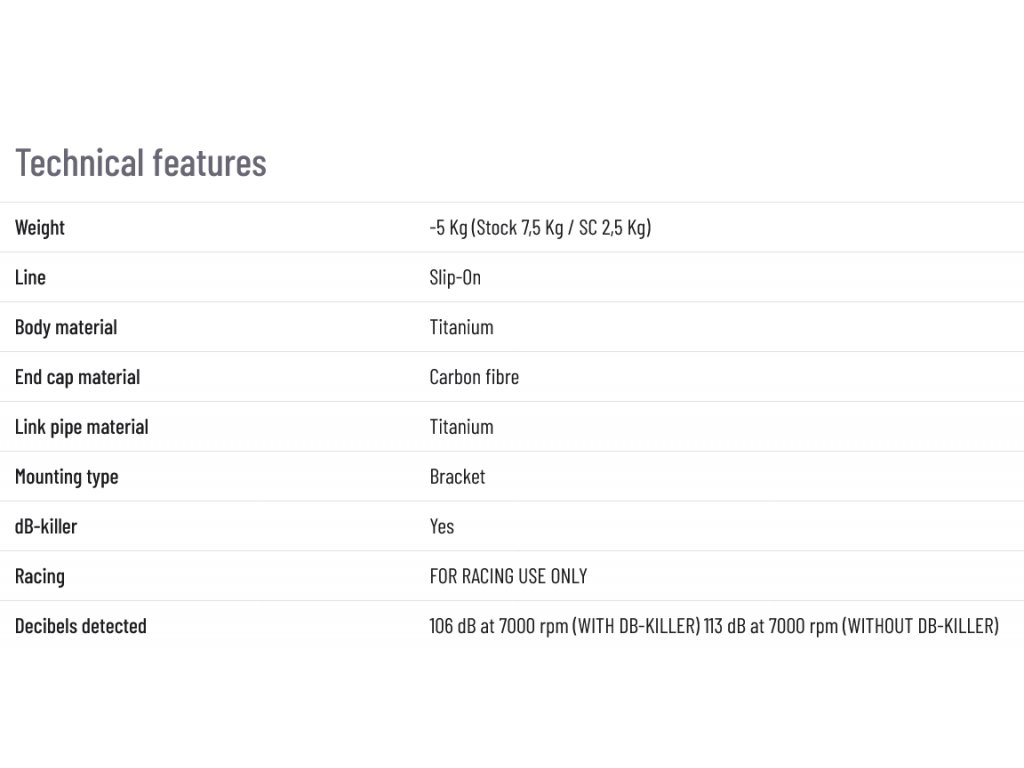Select the End cap material label
Viewport: 1024px width, 768px height.
click(78, 377)
